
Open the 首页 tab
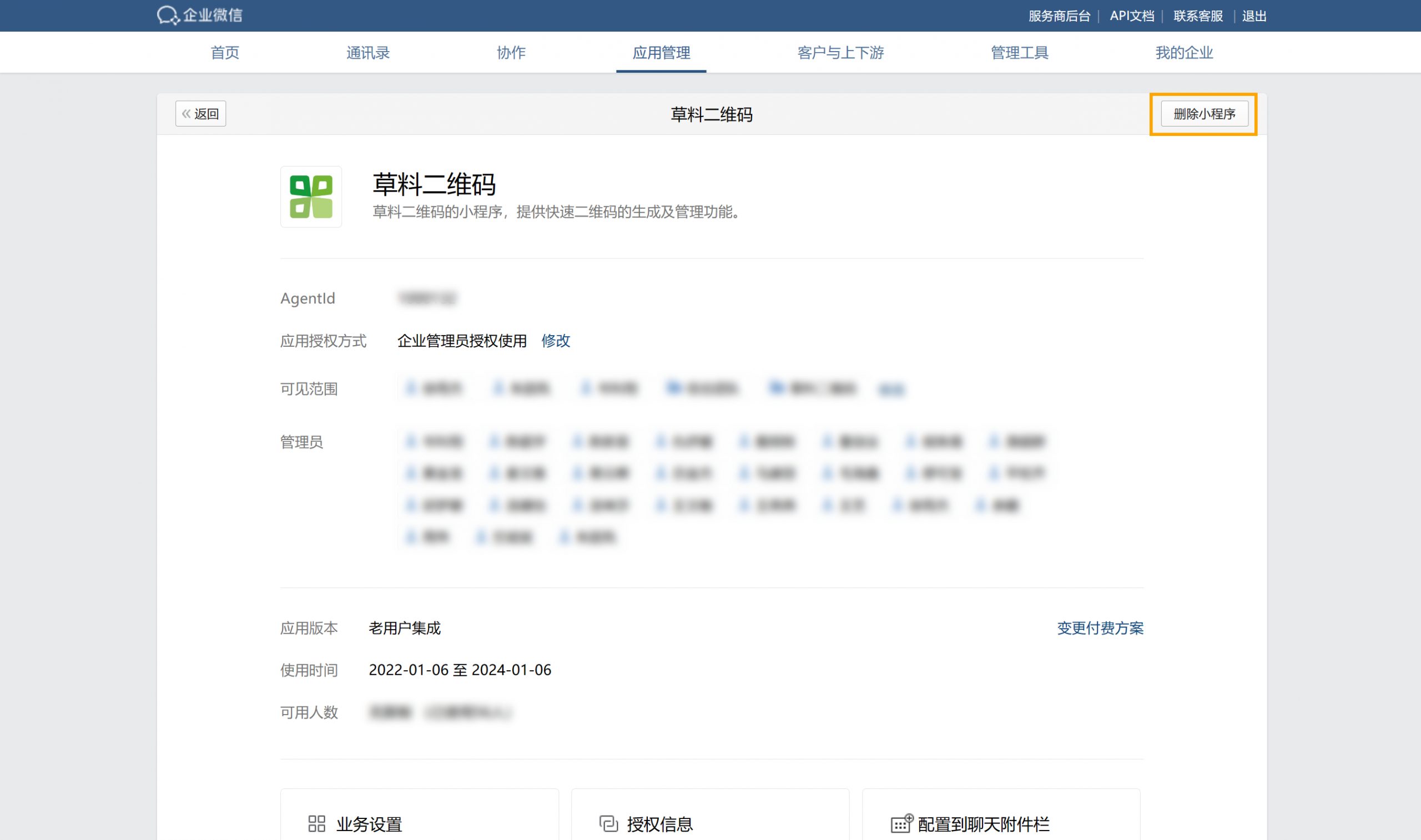click(x=225, y=53)
